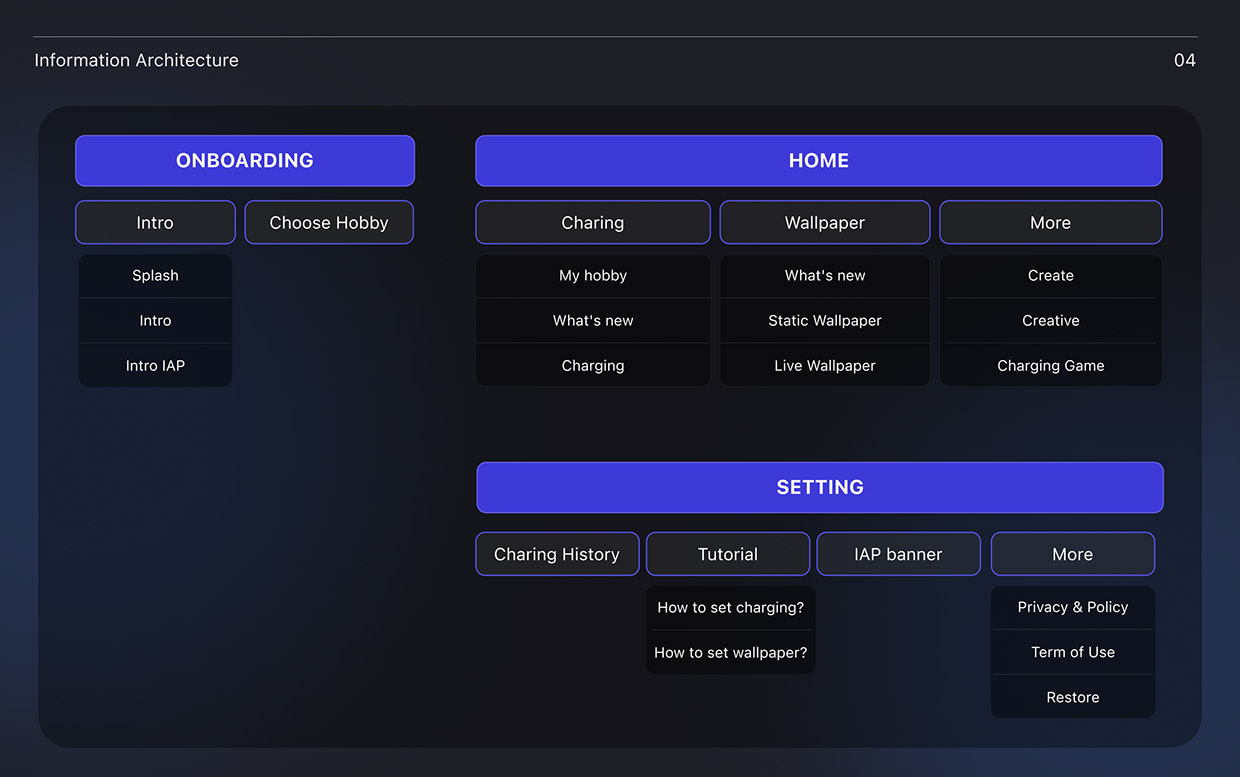Image resolution: width=1240 pixels, height=777 pixels.
Task: Click the page number 04
Action: (x=1185, y=61)
